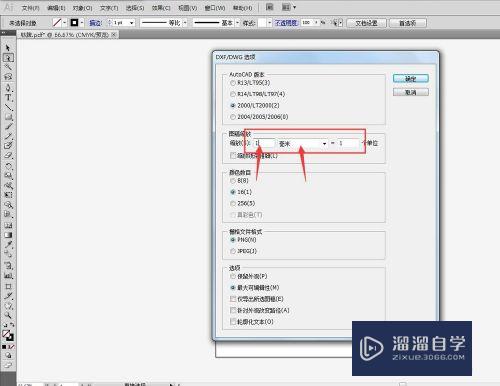Select the Pen tool
This screenshot has width=500, height=386.
[x=8, y=88]
